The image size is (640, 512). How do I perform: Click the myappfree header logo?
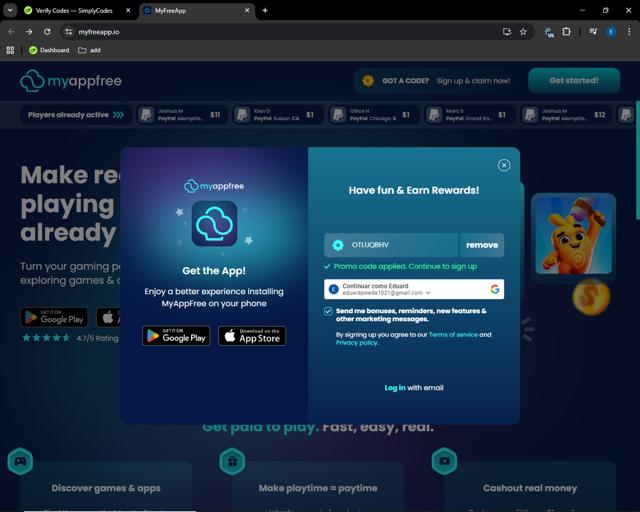click(x=71, y=81)
